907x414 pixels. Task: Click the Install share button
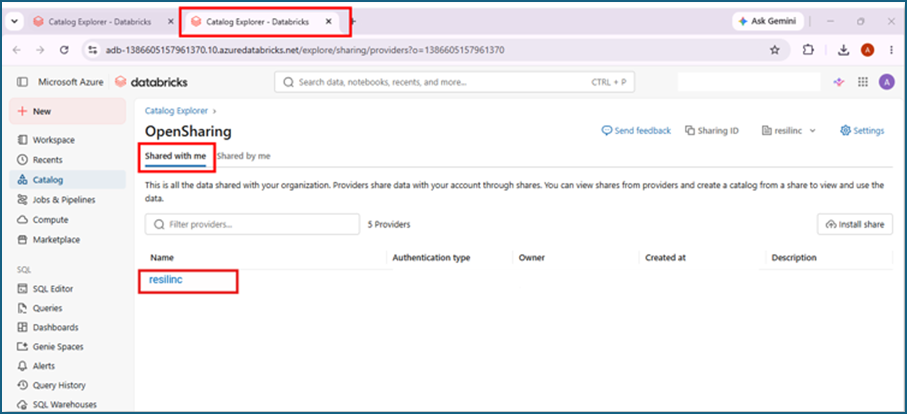(855, 224)
